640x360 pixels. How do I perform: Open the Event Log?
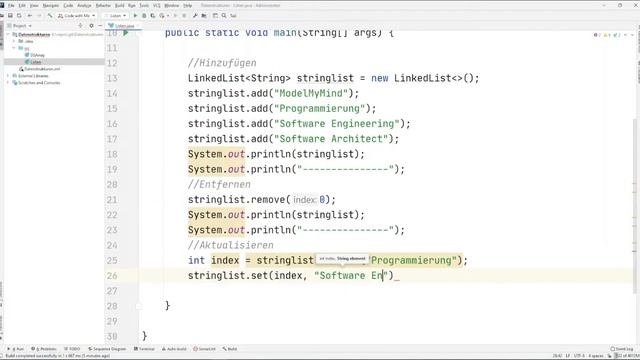(622, 349)
